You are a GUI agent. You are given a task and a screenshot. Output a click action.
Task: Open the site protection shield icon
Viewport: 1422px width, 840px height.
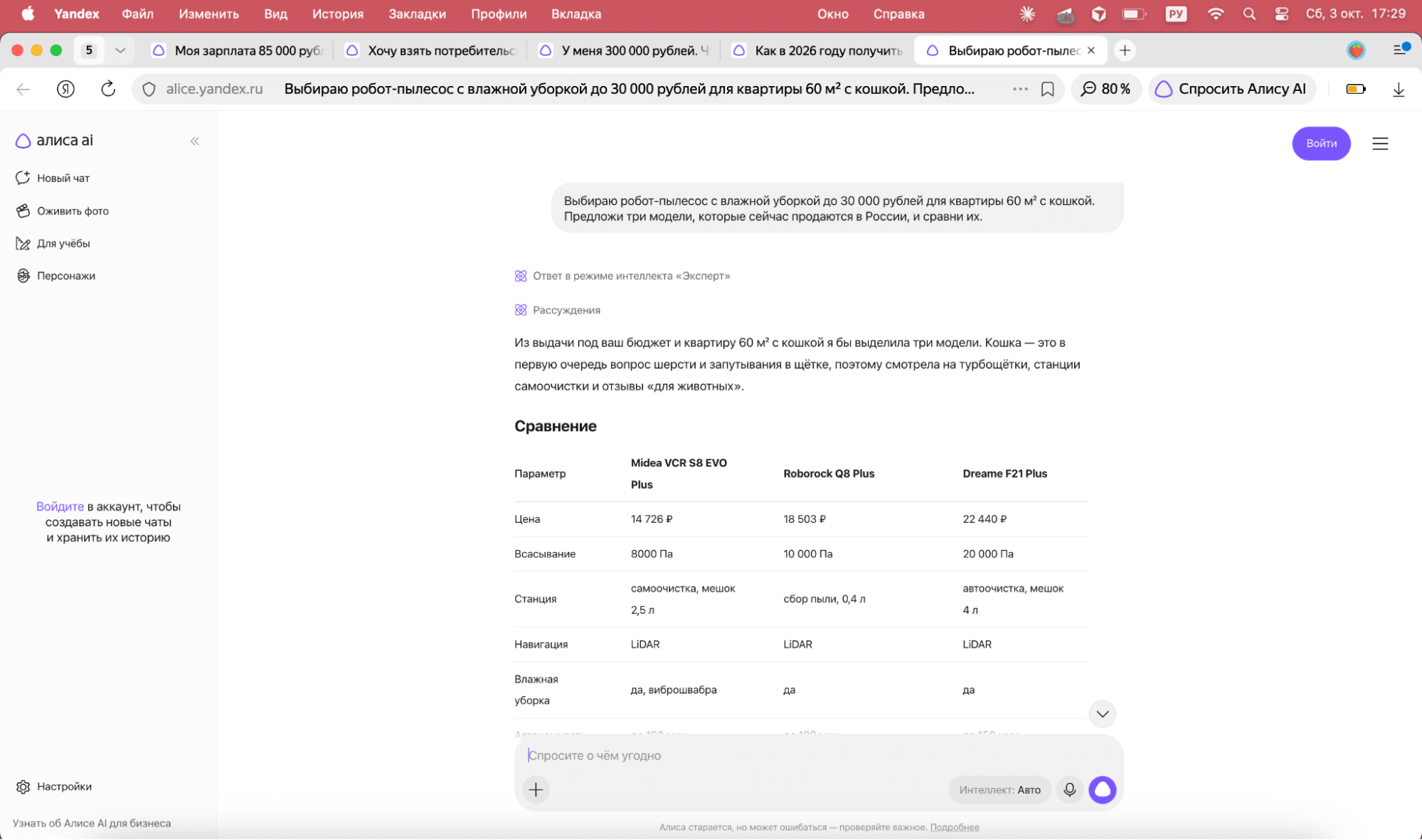coord(149,89)
